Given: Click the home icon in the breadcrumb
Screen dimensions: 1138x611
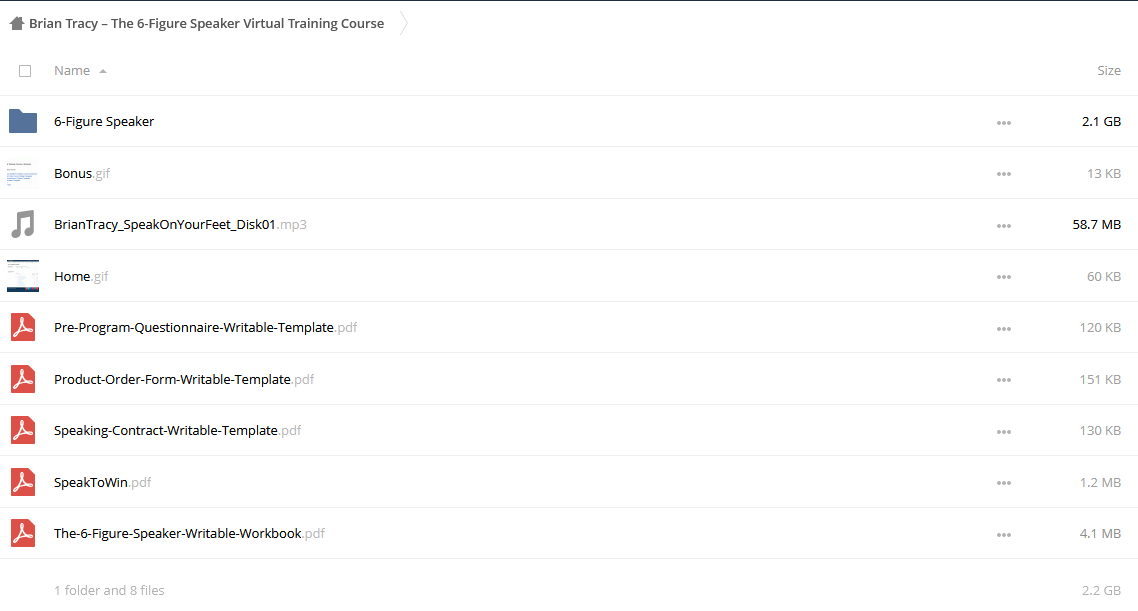Looking at the screenshot, I should point(17,23).
